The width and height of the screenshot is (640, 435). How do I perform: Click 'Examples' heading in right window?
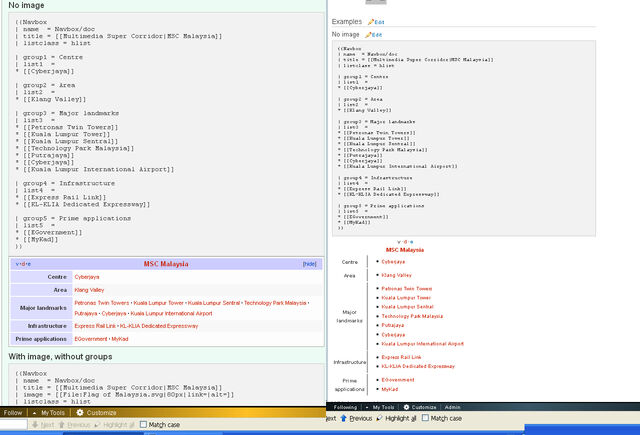click(x=347, y=22)
